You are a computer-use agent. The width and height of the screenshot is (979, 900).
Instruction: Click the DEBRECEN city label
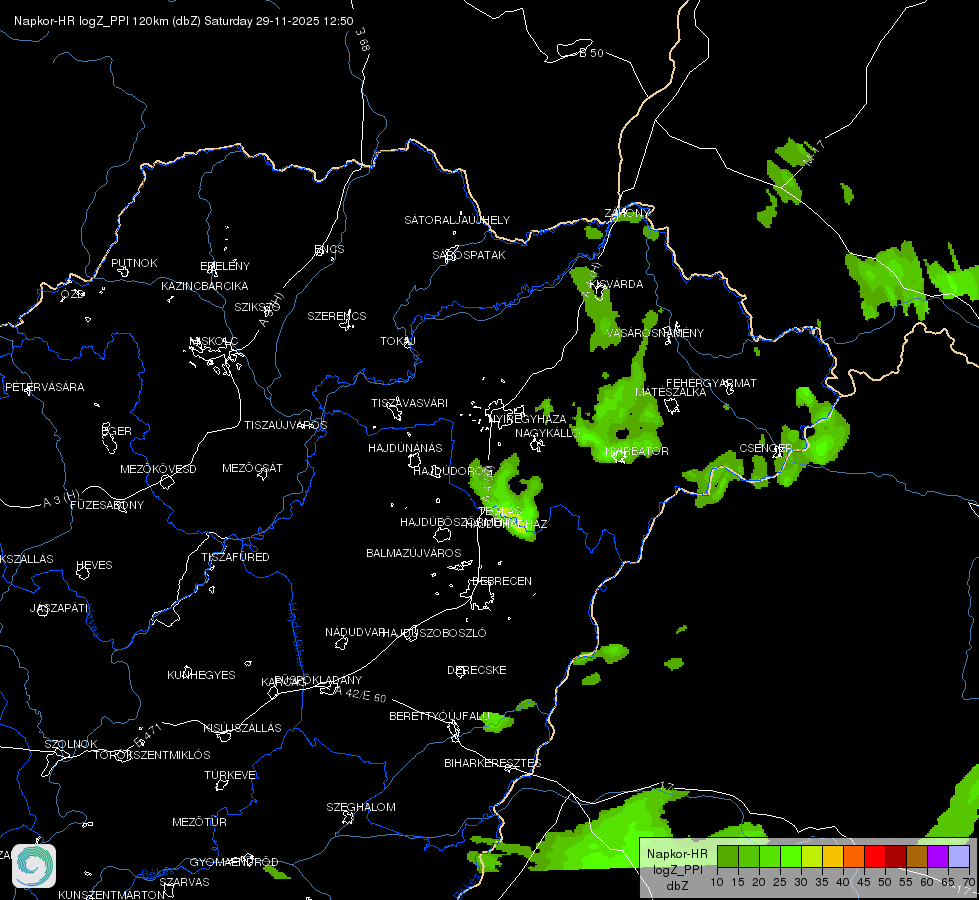tap(502, 581)
